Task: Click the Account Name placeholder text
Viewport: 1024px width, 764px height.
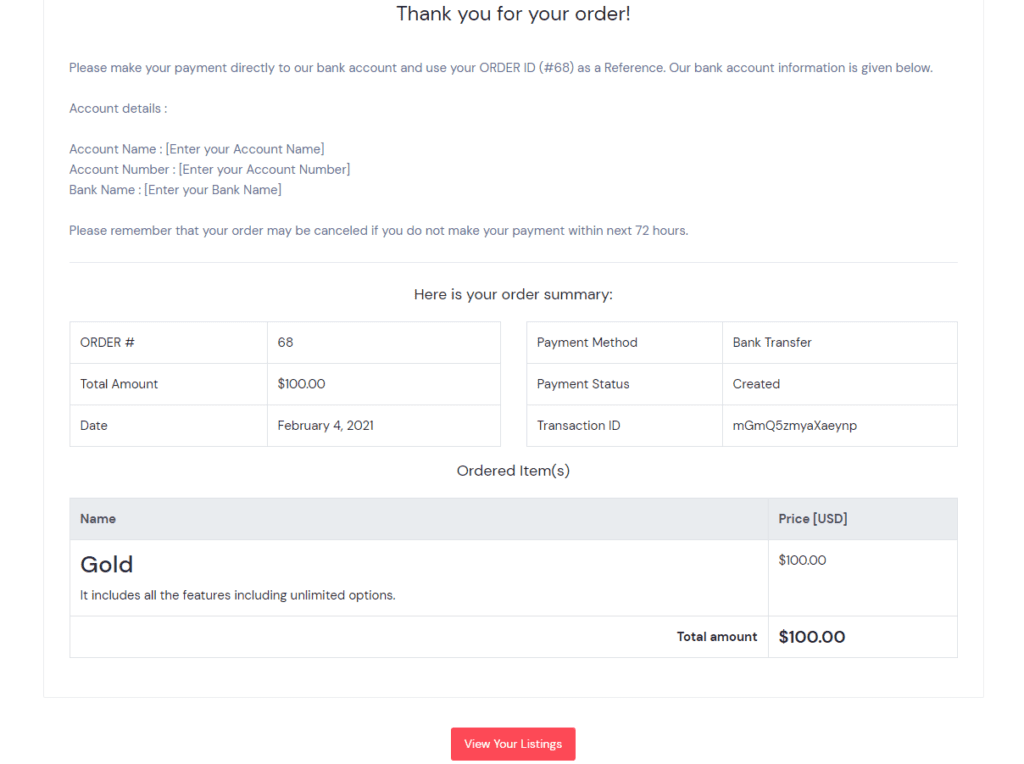Action: [x=245, y=149]
